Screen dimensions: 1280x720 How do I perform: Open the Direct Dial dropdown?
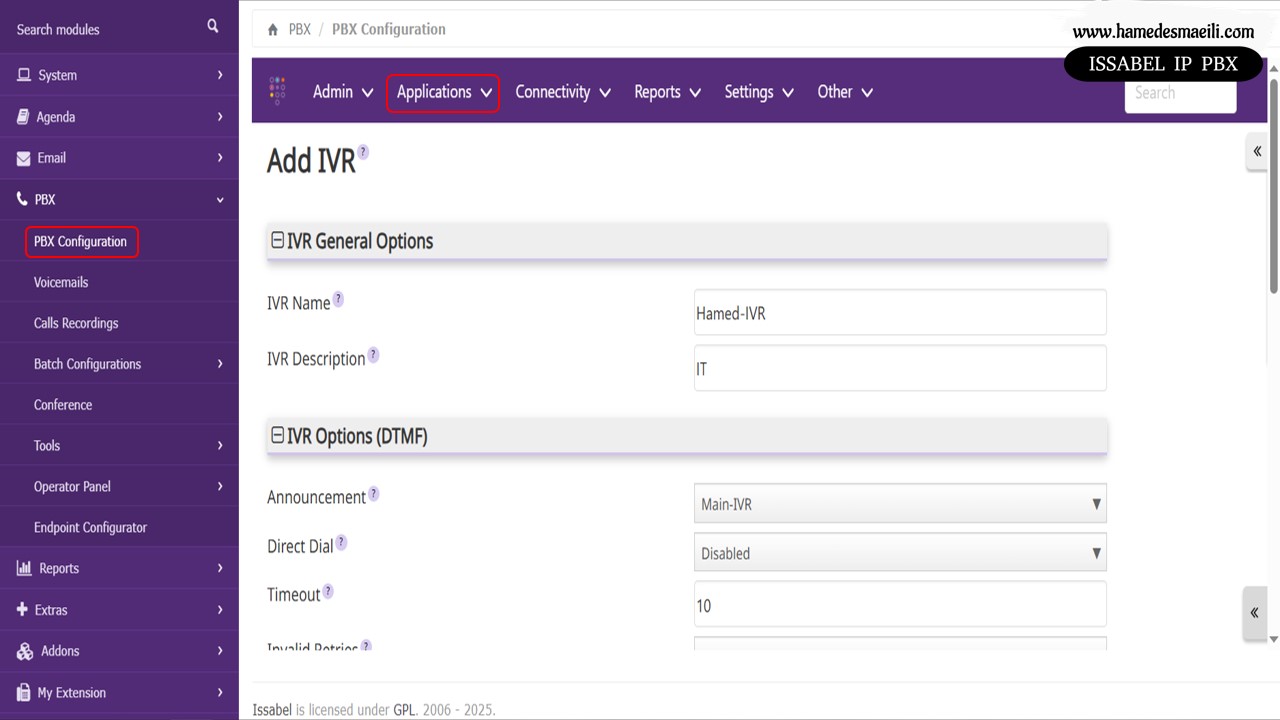(899, 553)
